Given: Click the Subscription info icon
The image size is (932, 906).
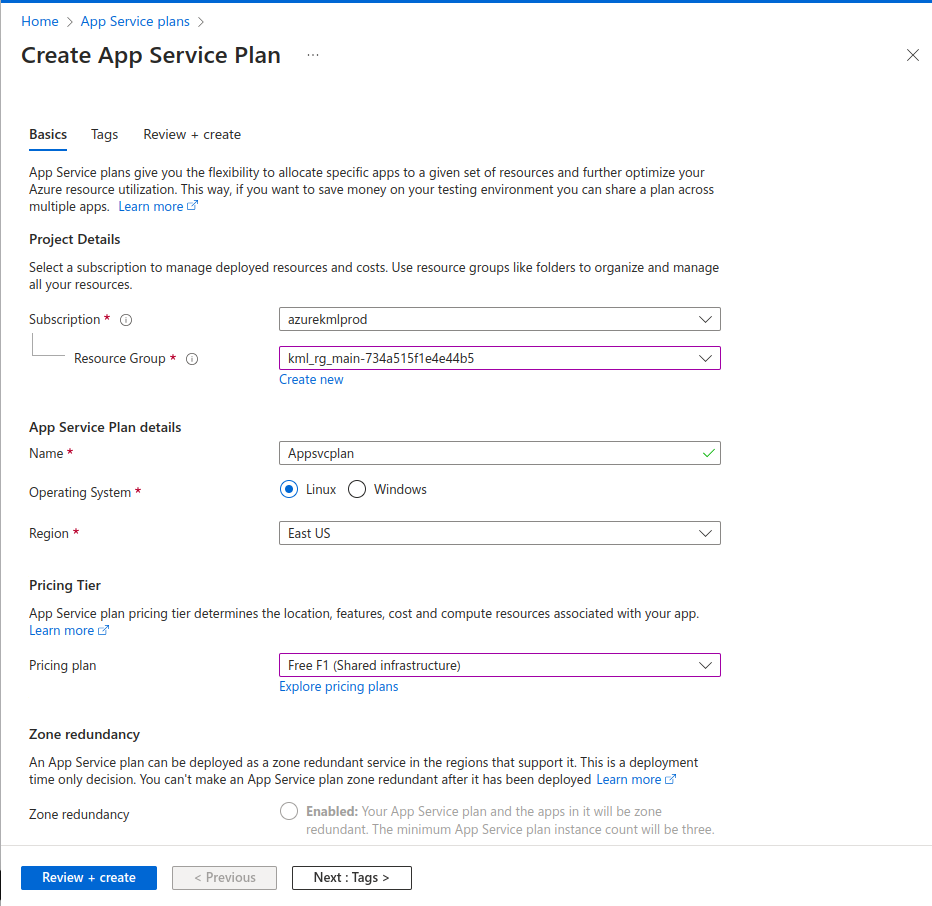Looking at the screenshot, I should click(126, 320).
